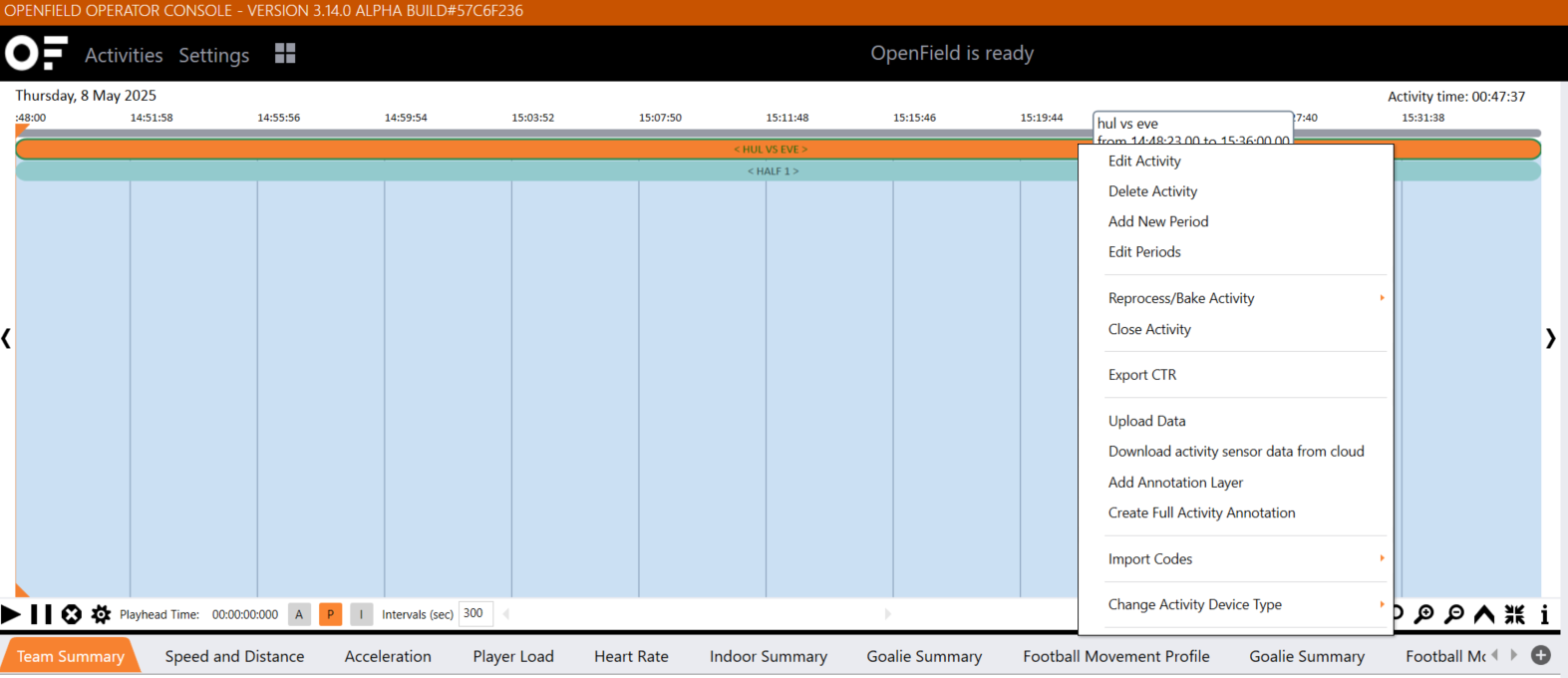
Task: Click timeline timestamp 14:59:54
Action: 406,118
